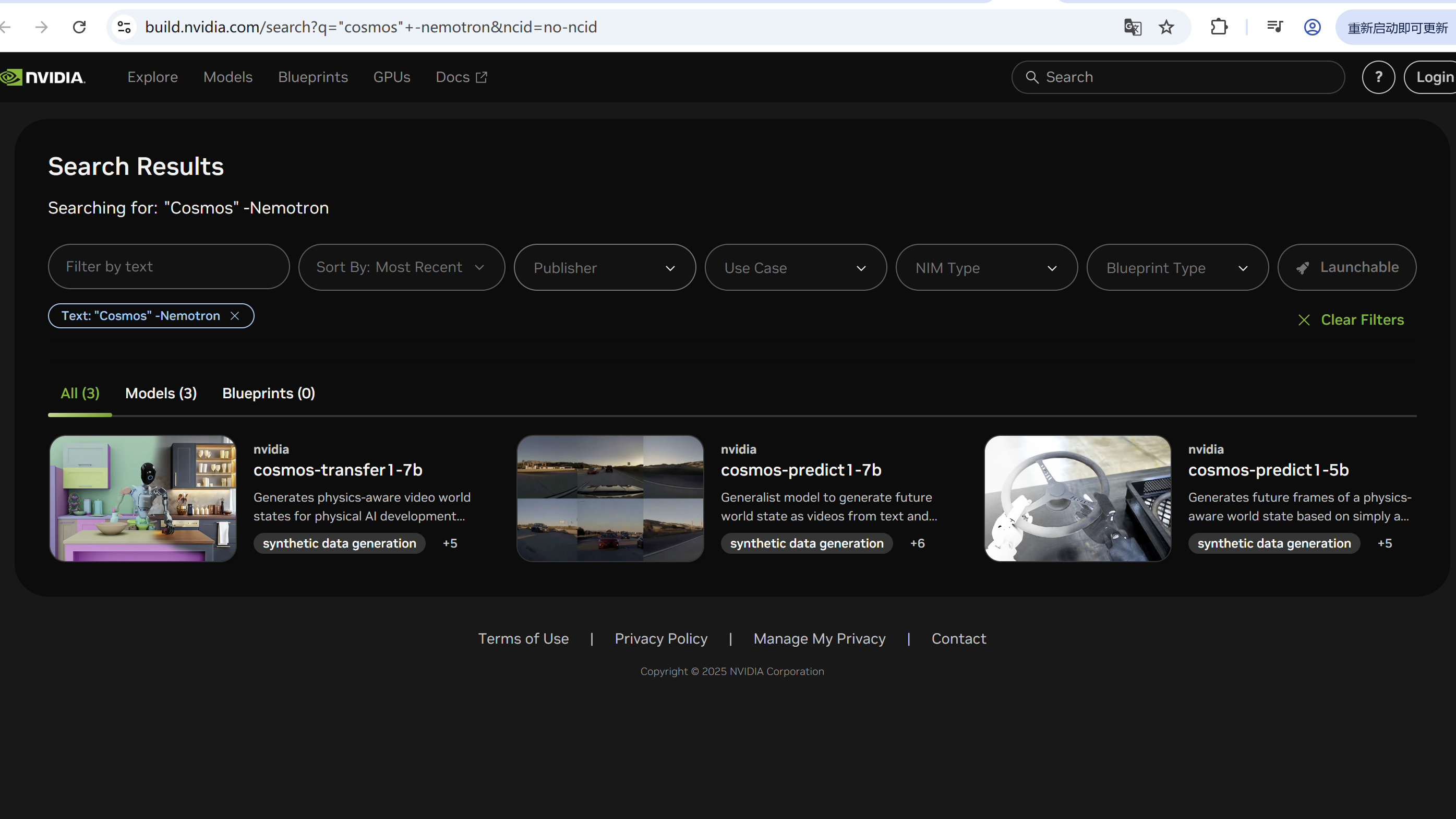Image resolution: width=1456 pixels, height=819 pixels.
Task: Open the Explore menu item
Action: click(x=153, y=77)
